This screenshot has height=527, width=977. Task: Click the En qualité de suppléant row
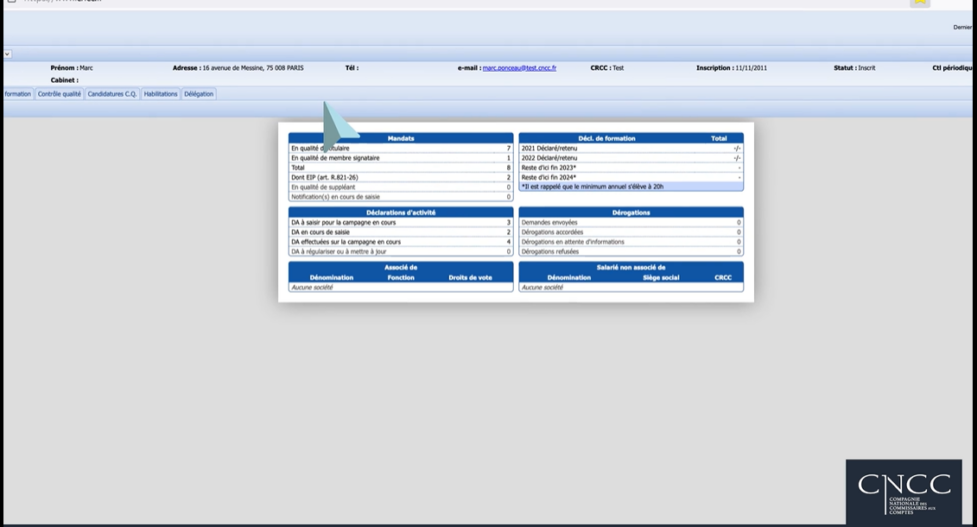point(401,187)
